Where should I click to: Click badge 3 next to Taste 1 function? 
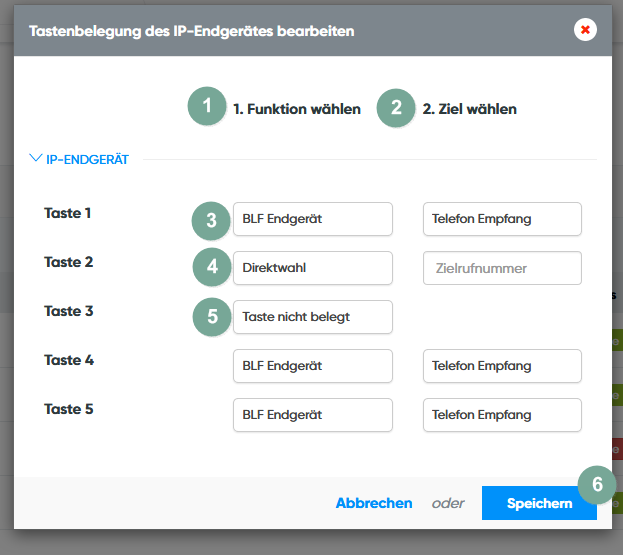[x=211, y=220]
